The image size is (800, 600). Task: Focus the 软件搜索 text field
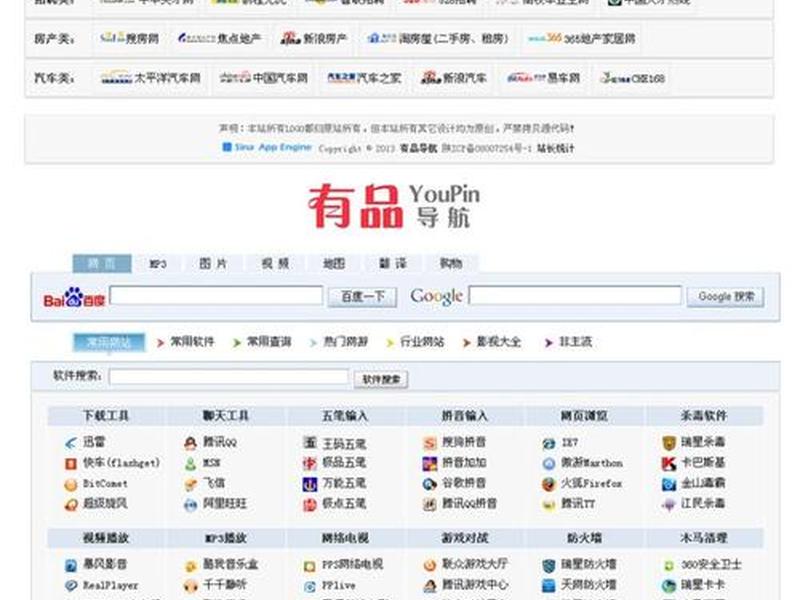229,377
